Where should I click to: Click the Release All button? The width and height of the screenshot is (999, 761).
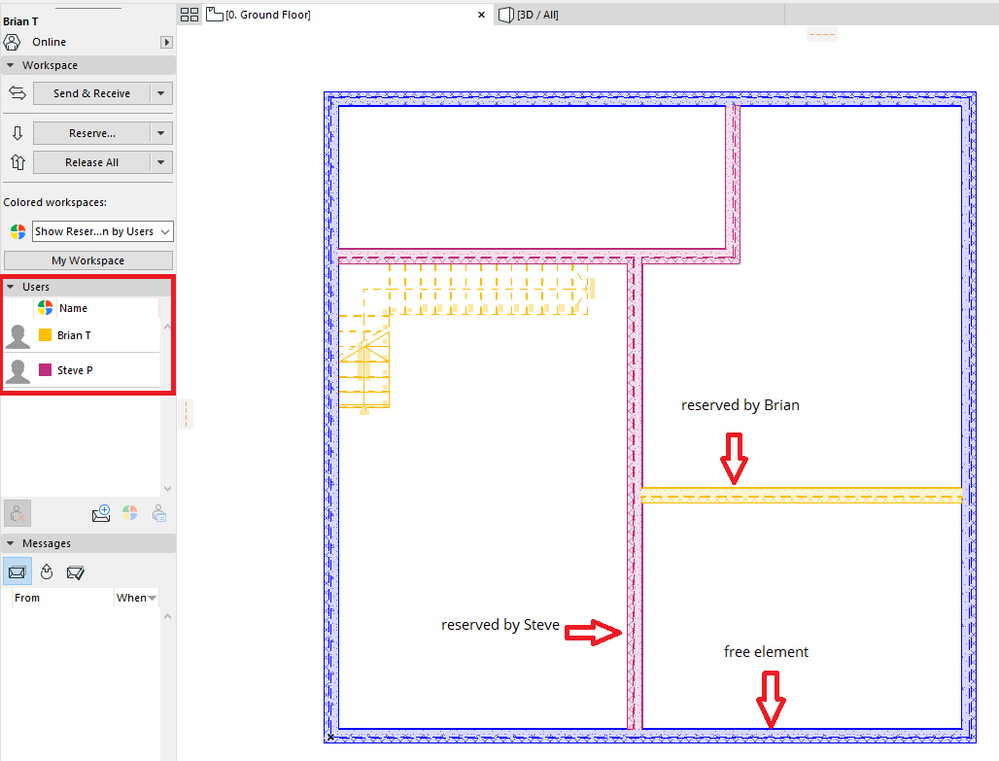click(x=92, y=163)
